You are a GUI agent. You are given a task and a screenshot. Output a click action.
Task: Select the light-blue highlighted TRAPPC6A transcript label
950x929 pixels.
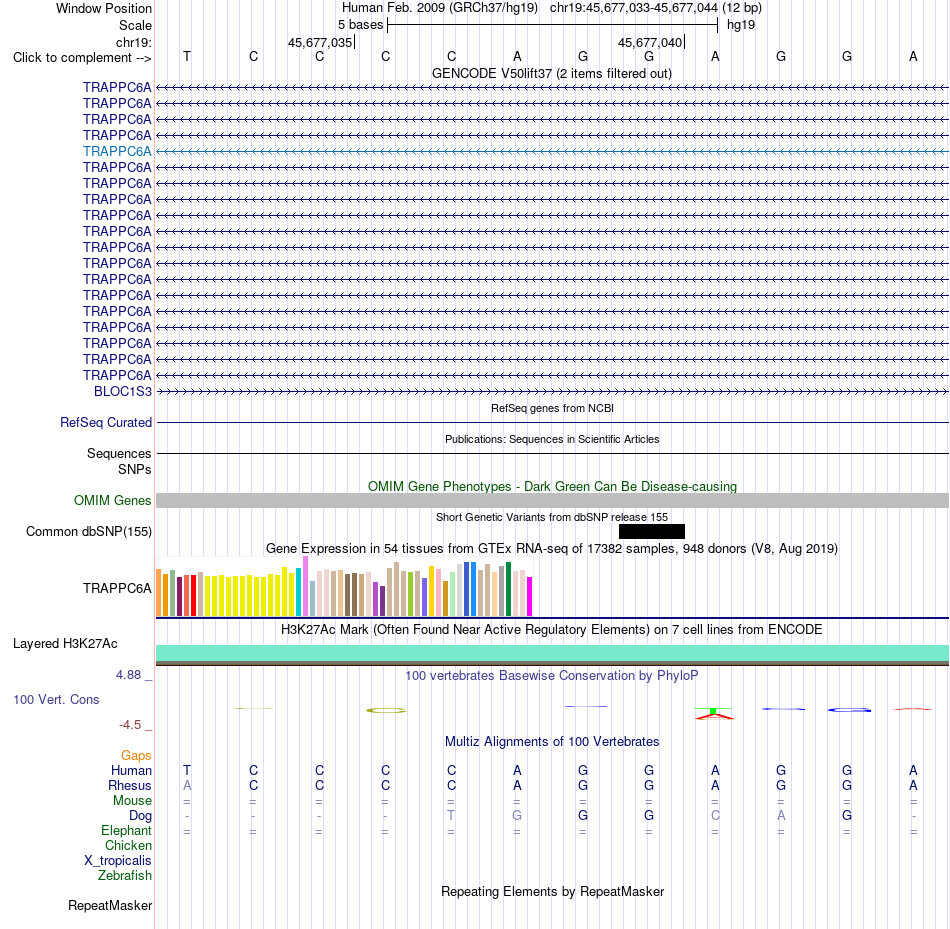[x=117, y=152]
